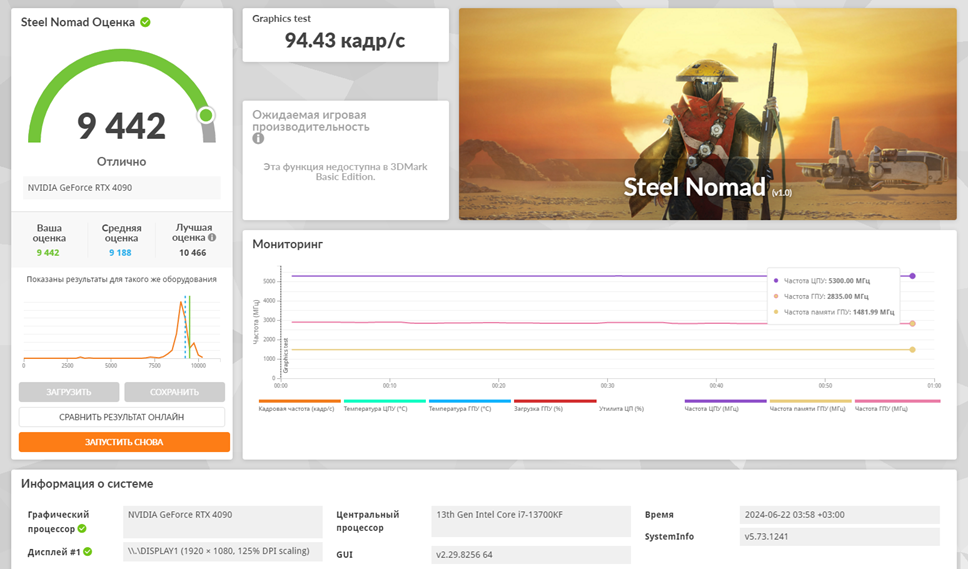
Task: Click the Отлично rating label
Action: [122, 162]
